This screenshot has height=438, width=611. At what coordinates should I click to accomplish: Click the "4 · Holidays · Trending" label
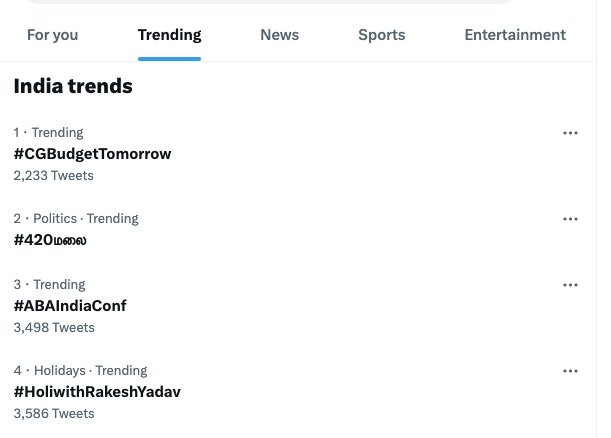coord(80,370)
